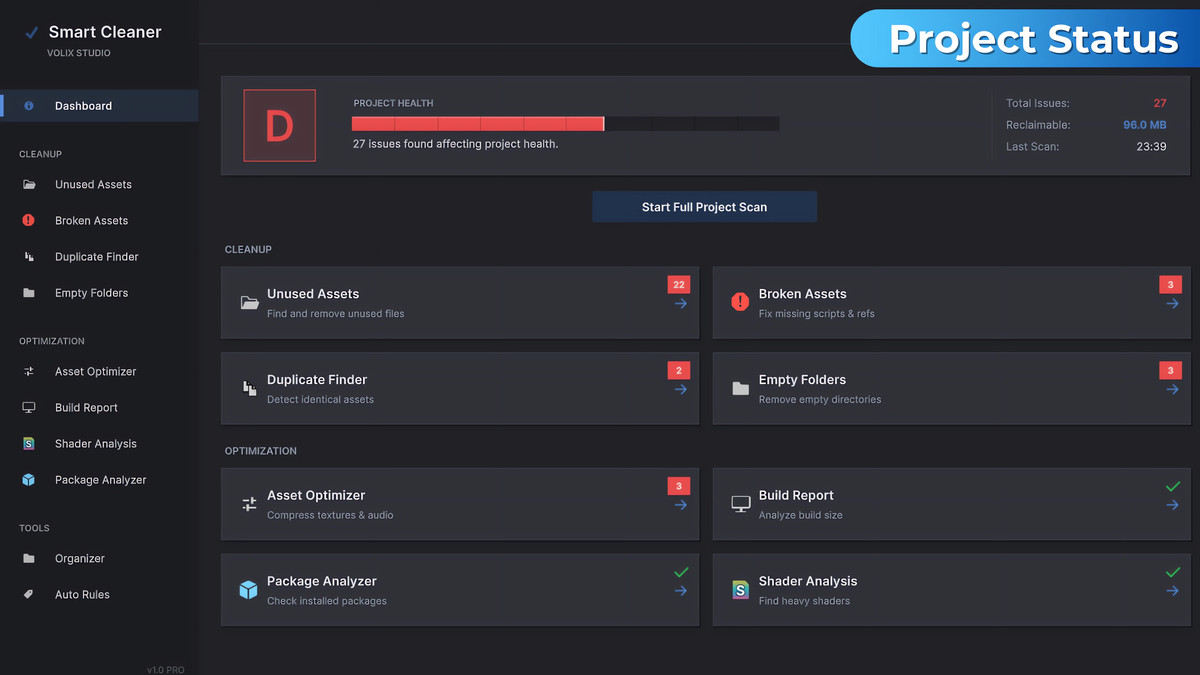Screen dimensions: 1200x675
Task: Click the green checkmark on Build Report card
Action: 1172,487
